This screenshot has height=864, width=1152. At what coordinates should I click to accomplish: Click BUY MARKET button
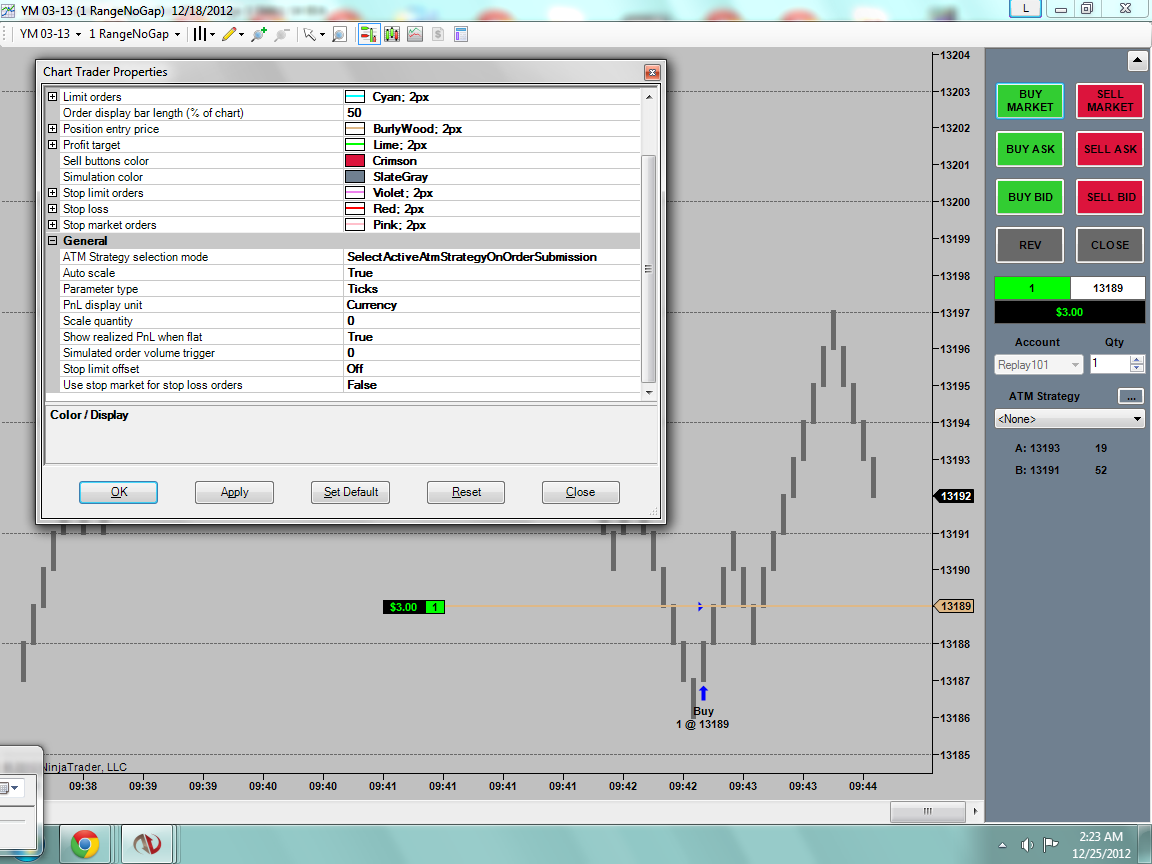pos(1030,101)
